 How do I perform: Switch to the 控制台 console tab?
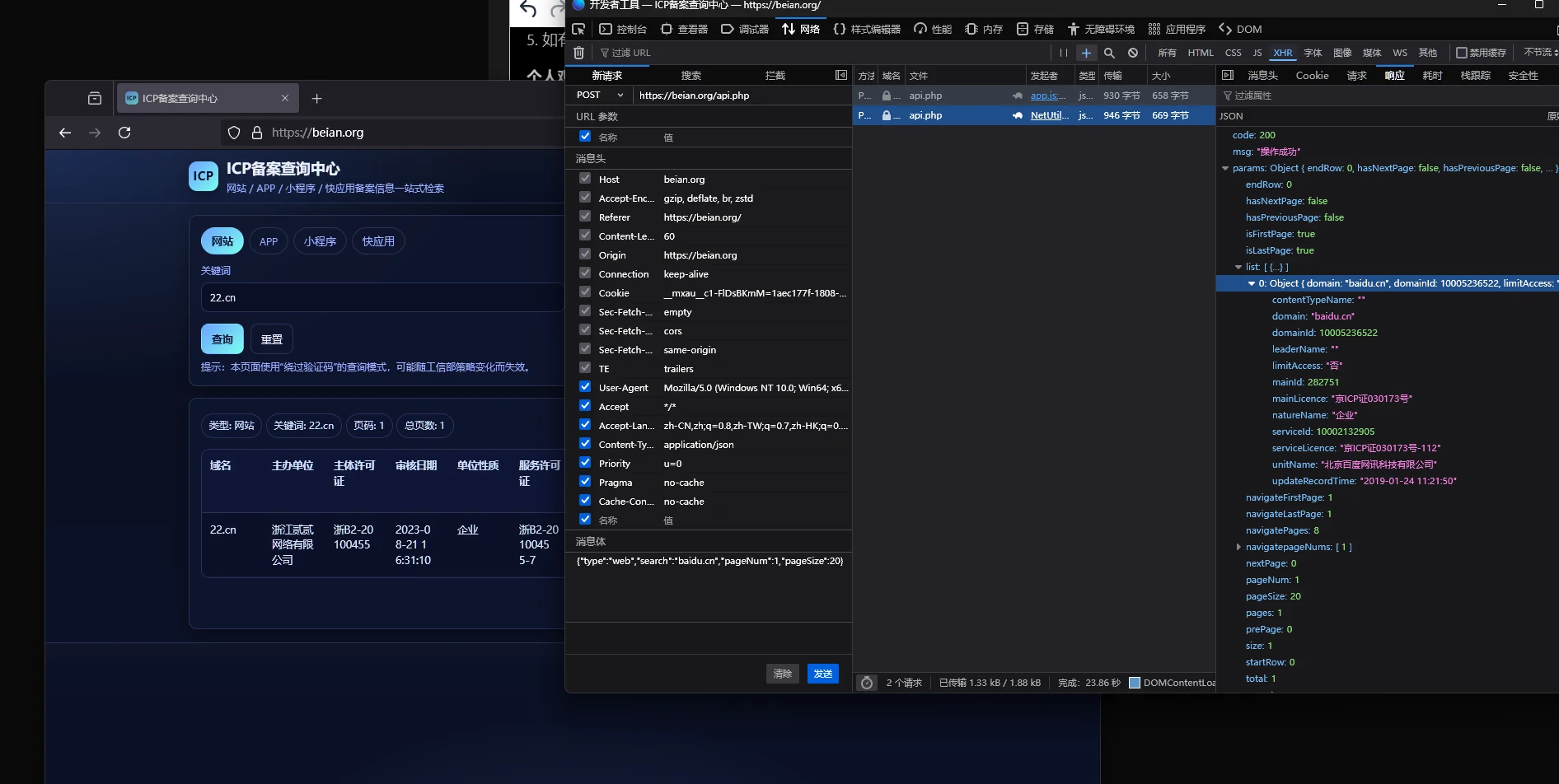click(x=623, y=29)
